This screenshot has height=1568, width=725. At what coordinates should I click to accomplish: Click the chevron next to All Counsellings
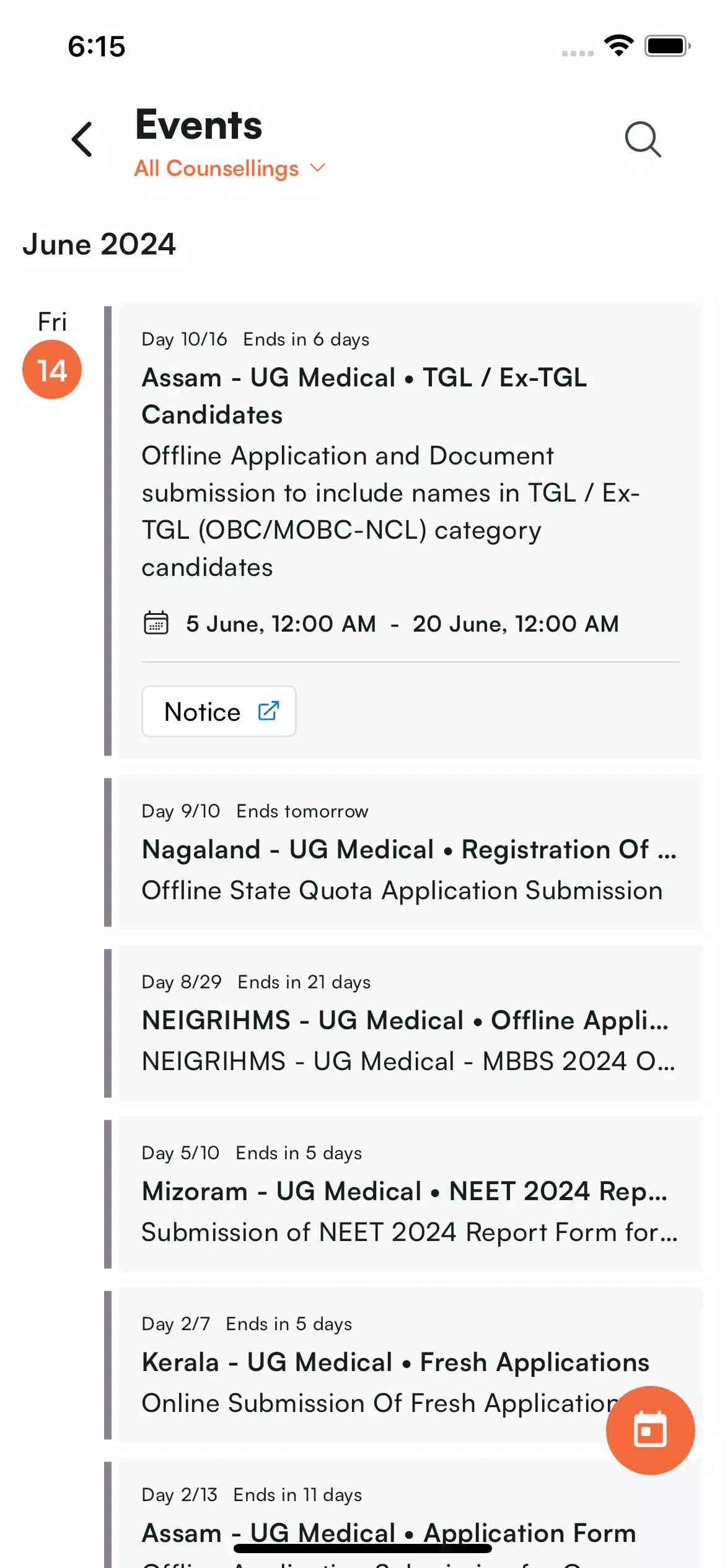click(317, 168)
